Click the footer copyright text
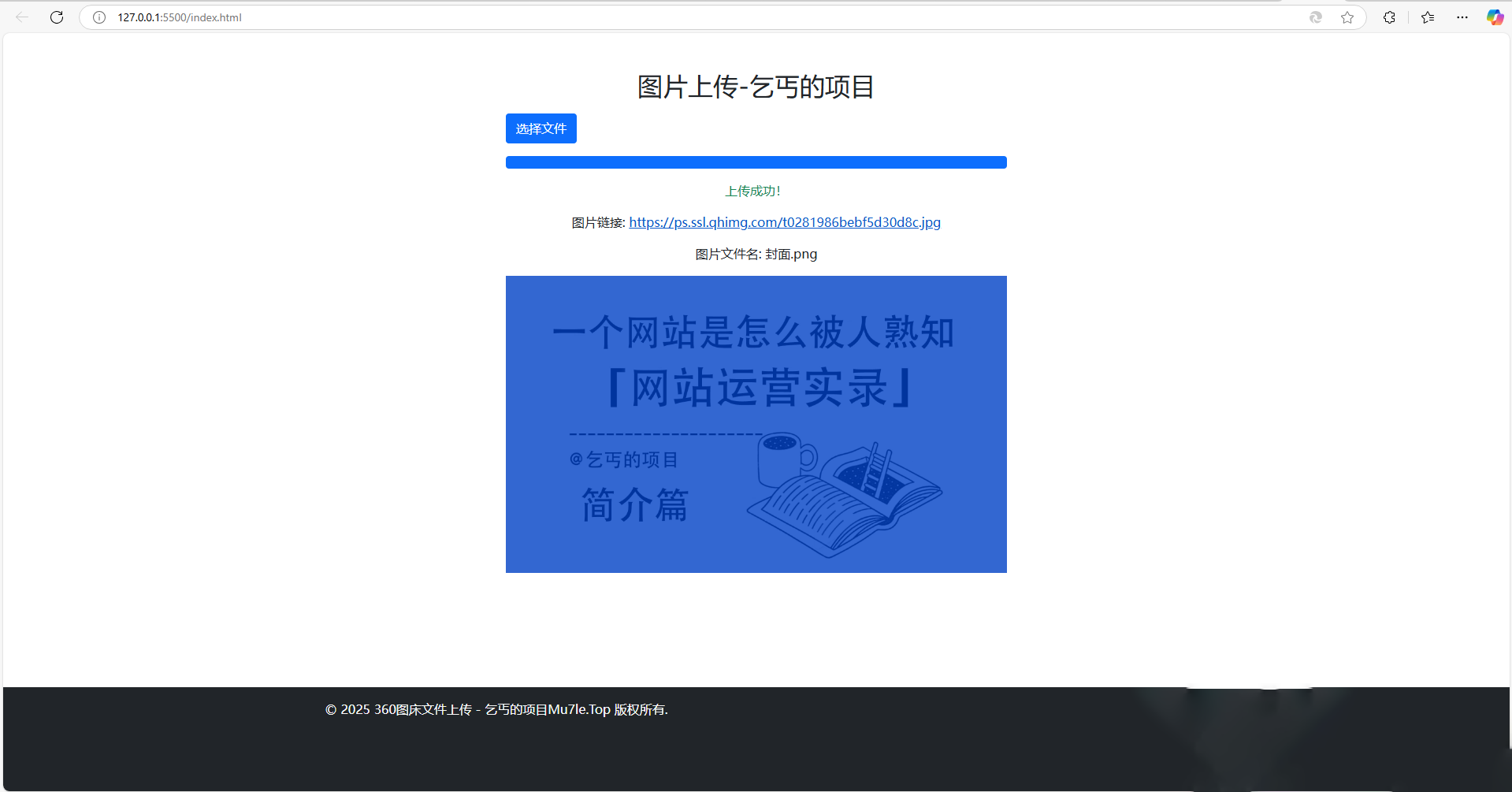Screen dimensions: 1512x792 (x=496, y=710)
